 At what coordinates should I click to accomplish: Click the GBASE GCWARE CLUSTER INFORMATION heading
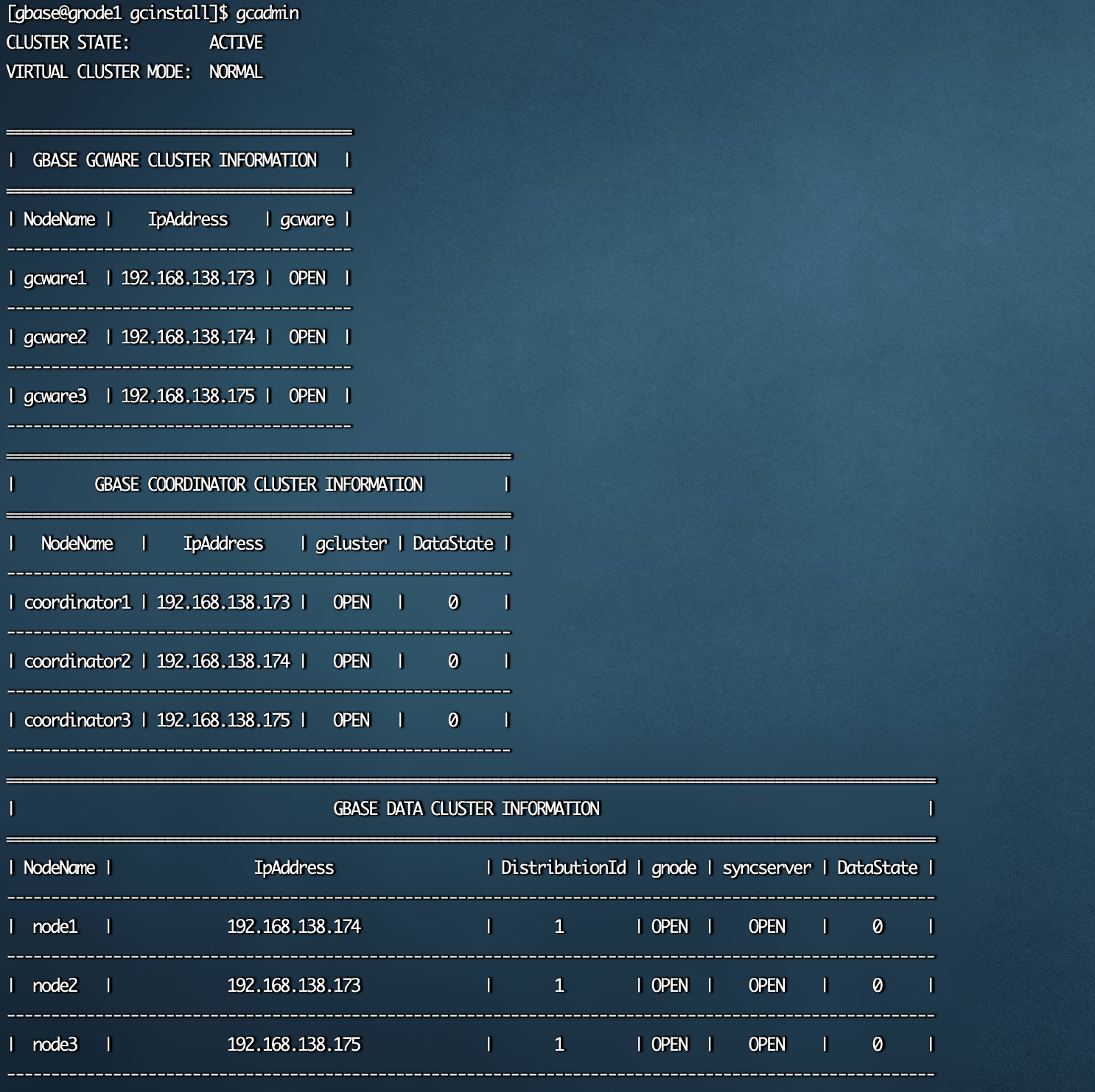tap(175, 161)
